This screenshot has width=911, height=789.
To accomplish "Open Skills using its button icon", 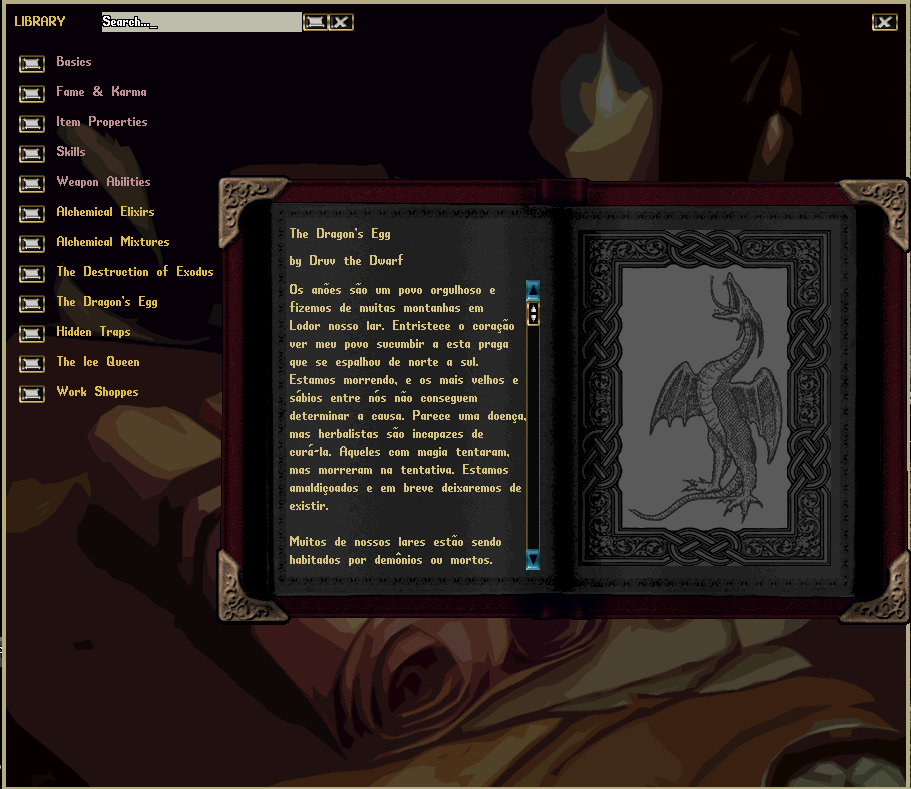I will tap(32, 154).
